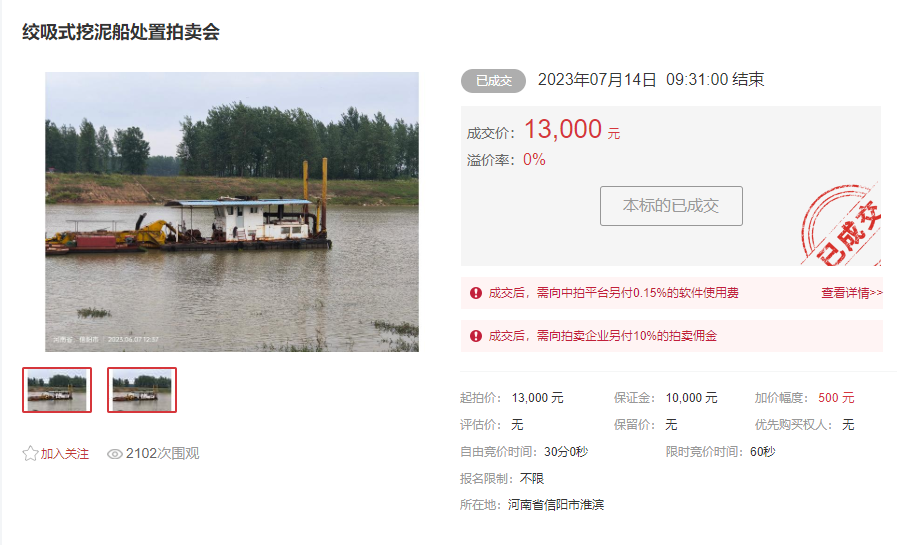Click the auction title 绞吸式挖泥船处置拍卖会
Screen dimensions: 897x545
(121, 32)
